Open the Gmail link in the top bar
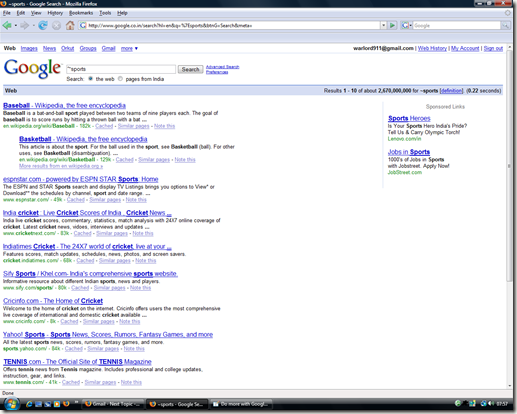This screenshot has height=414, width=517. coord(108,49)
